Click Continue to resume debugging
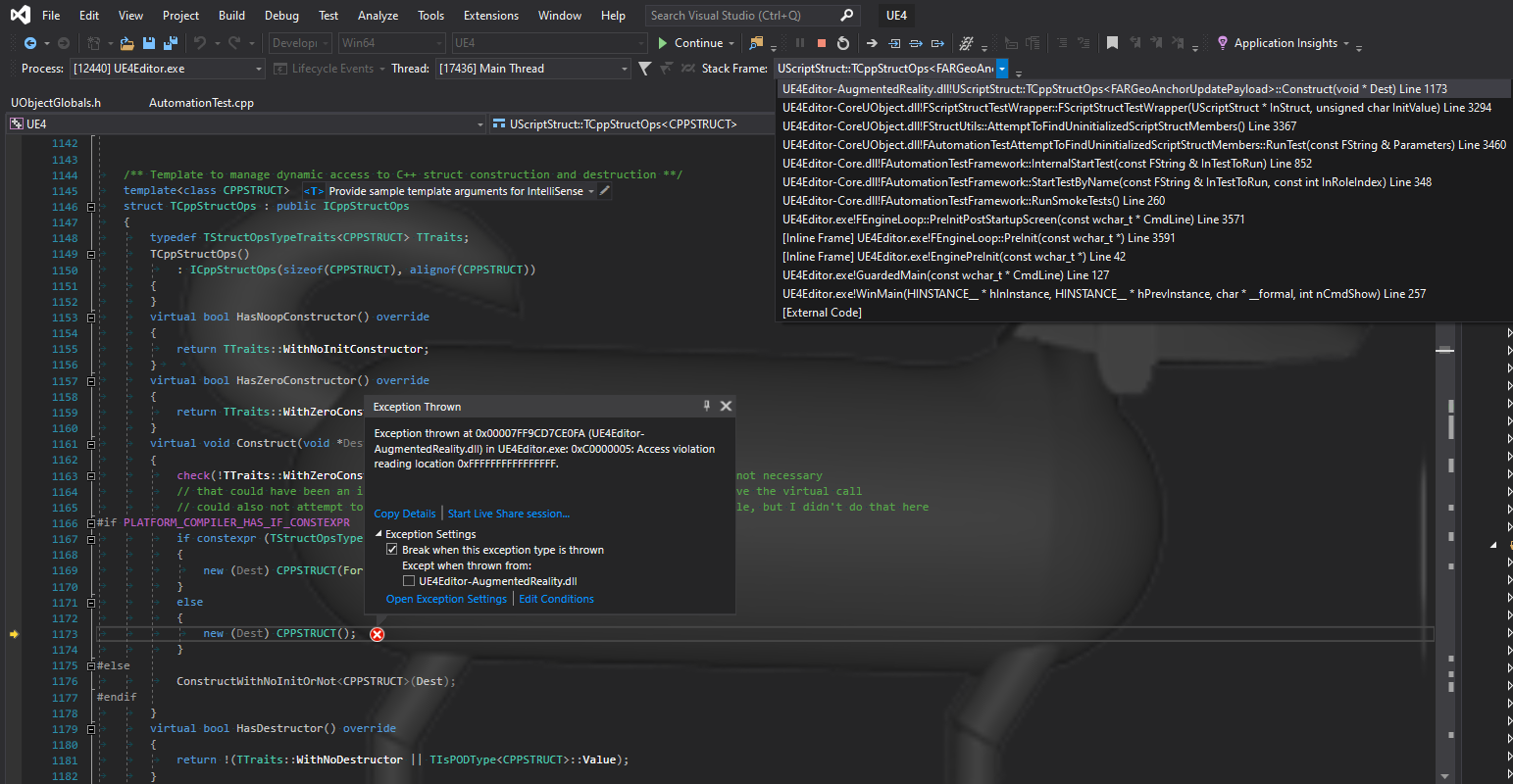This screenshot has width=1513, height=784. coord(690,43)
